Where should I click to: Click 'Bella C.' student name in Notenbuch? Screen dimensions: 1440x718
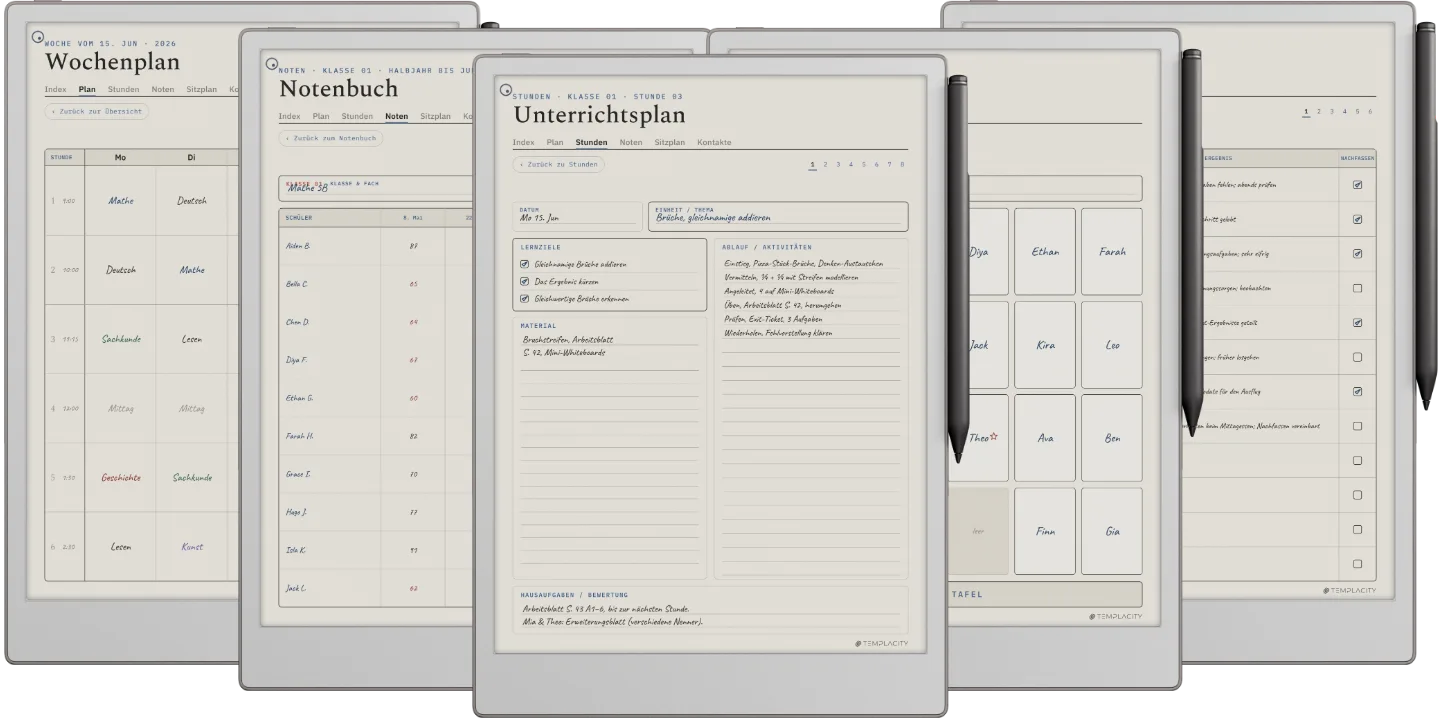point(297,284)
